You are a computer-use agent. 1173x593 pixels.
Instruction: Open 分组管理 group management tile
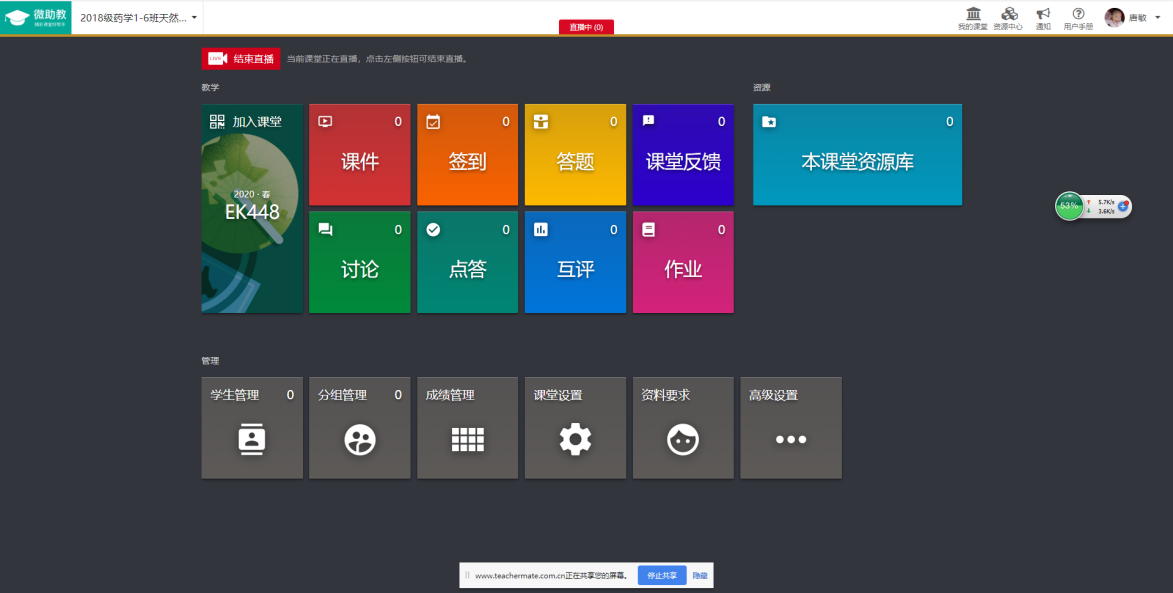(x=360, y=428)
